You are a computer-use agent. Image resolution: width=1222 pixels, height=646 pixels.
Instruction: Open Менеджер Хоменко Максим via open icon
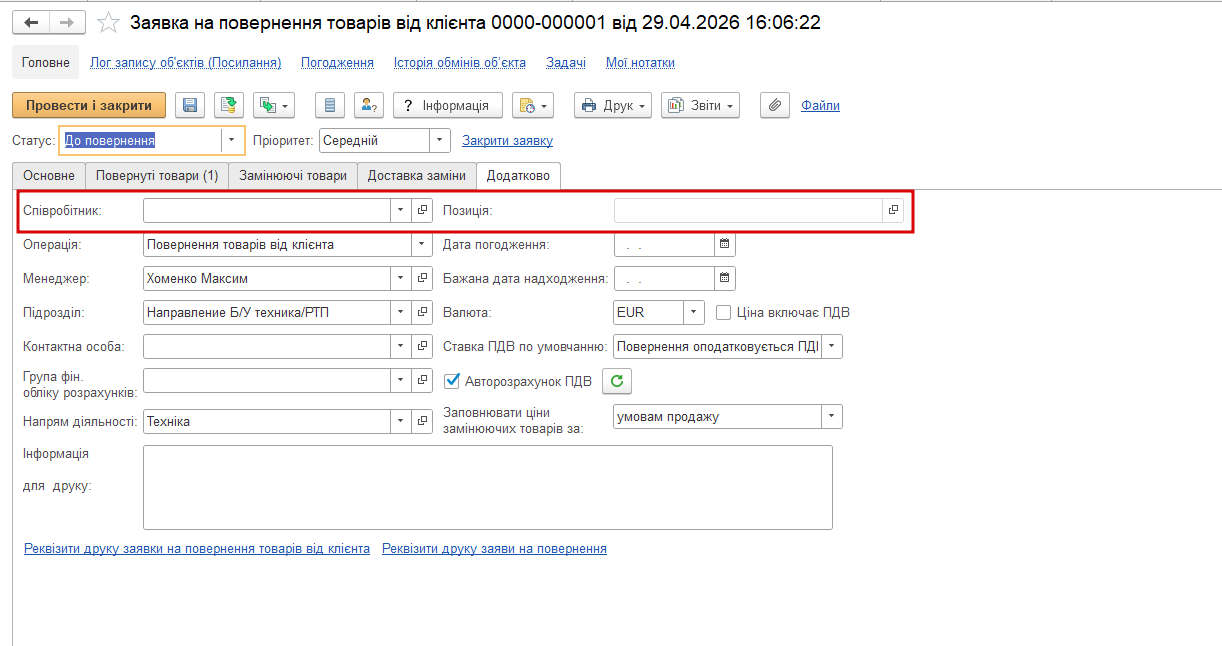click(422, 278)
